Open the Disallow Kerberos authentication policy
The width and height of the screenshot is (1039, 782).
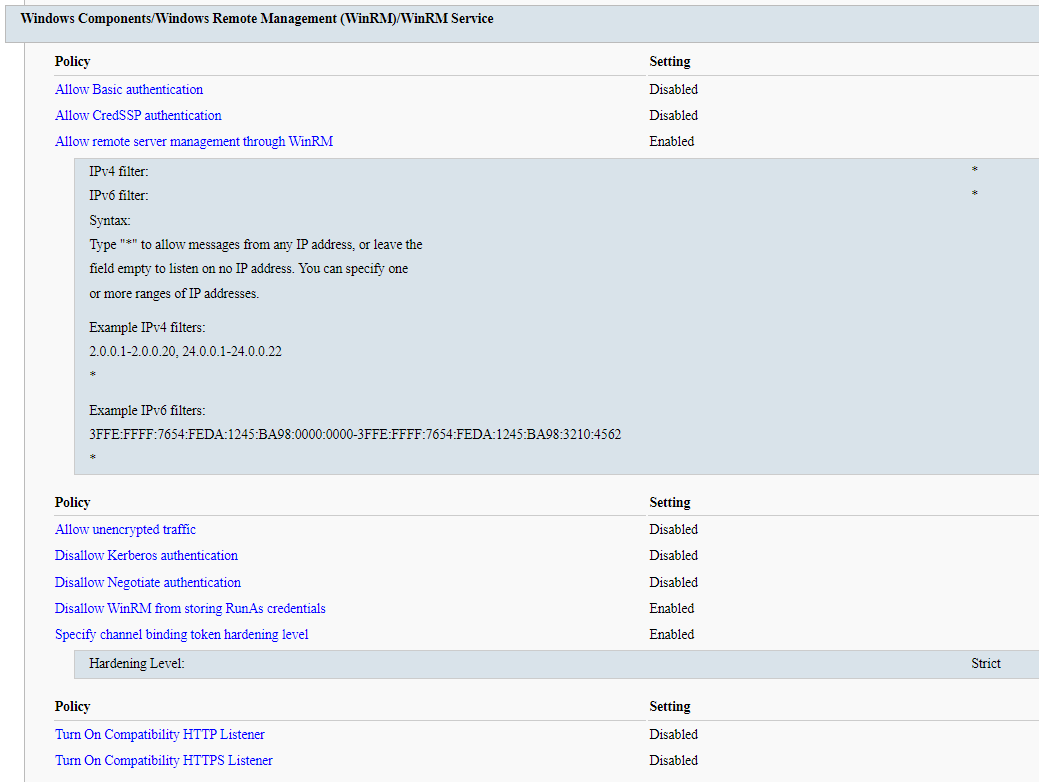146,555
